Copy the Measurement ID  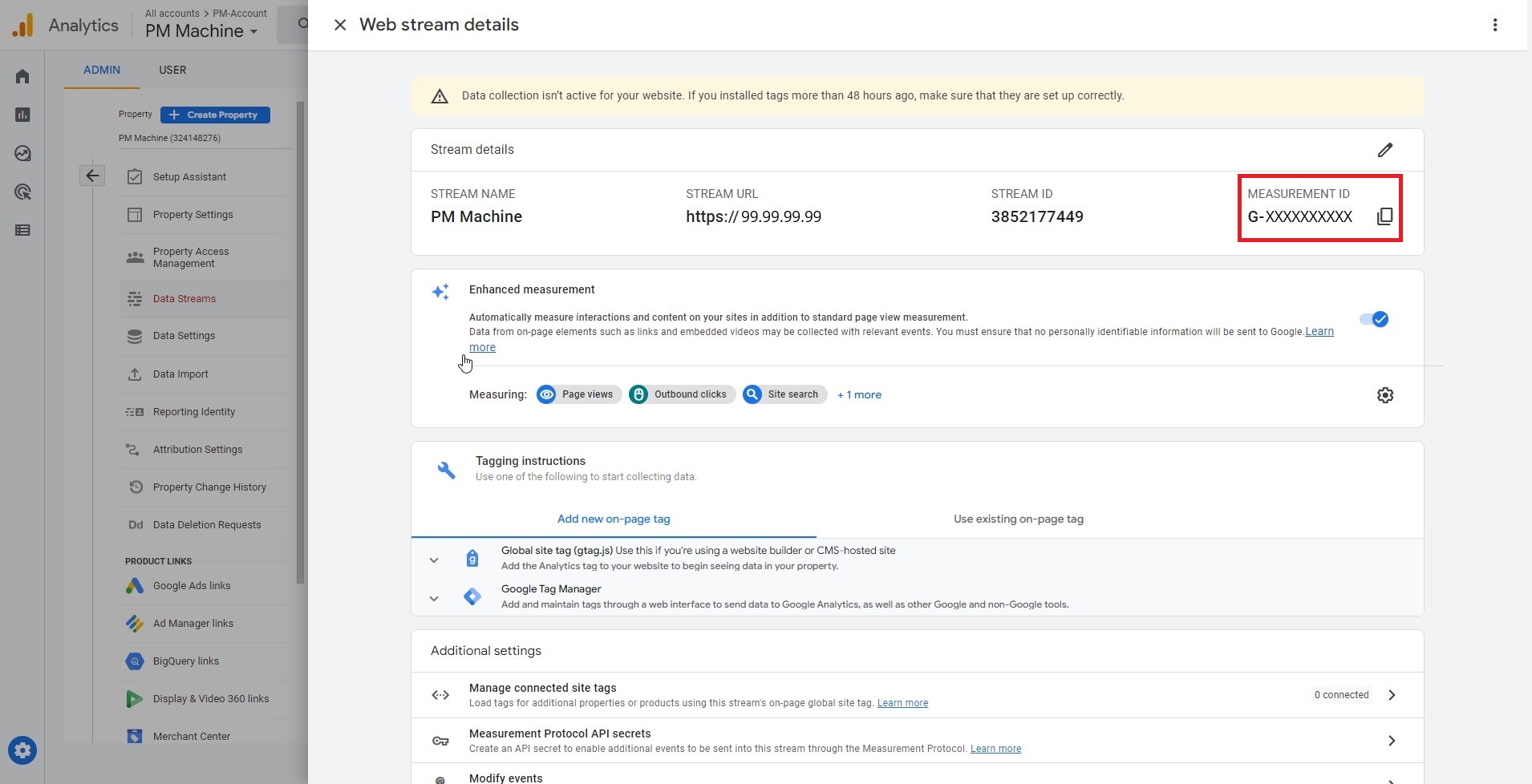[1384, 216]
